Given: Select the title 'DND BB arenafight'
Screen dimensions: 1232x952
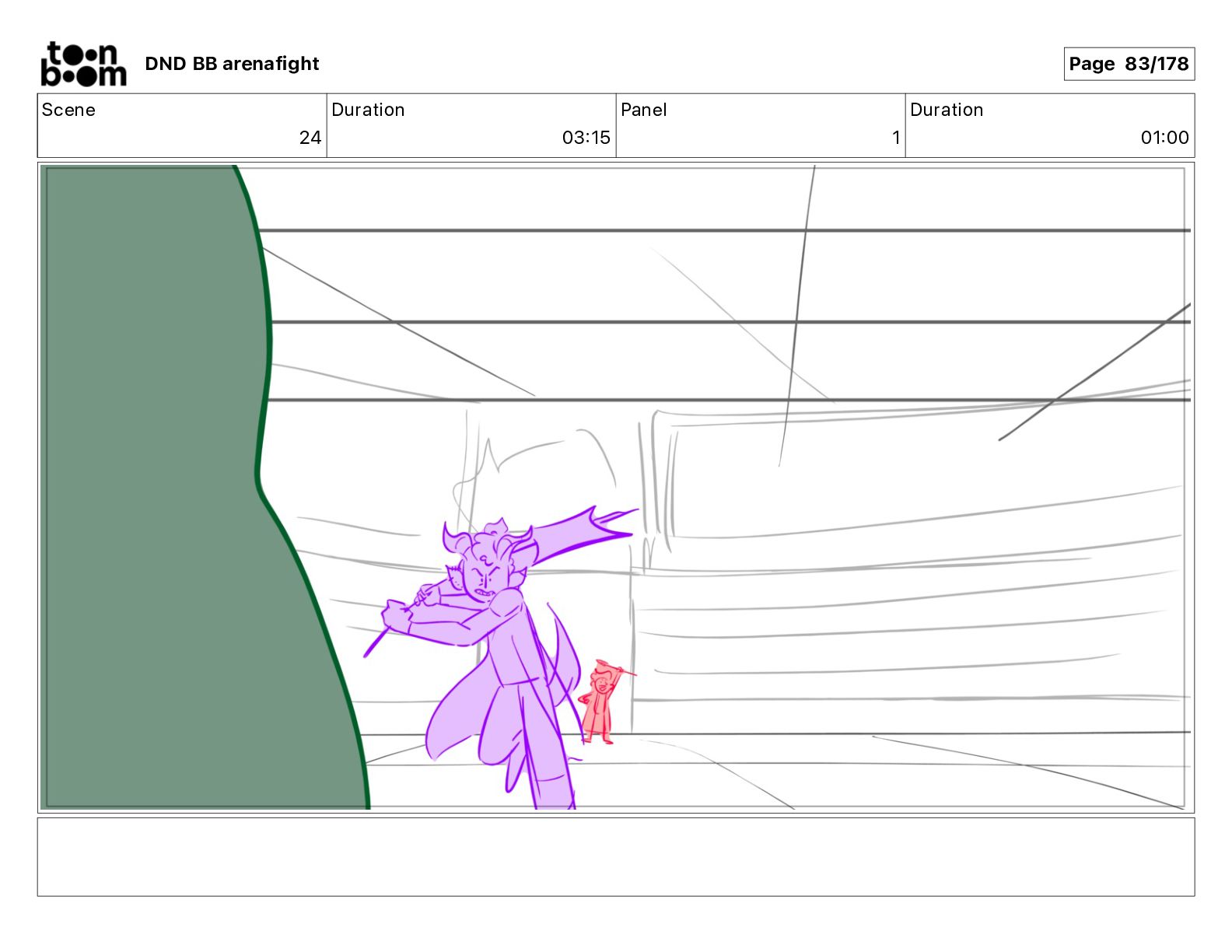Looking at the screenshot, I should coord(232,64).
